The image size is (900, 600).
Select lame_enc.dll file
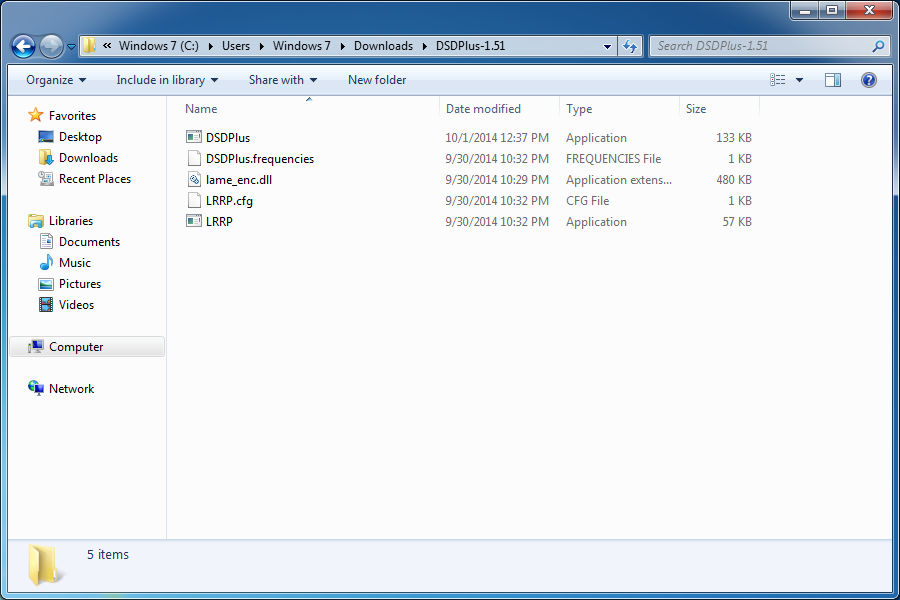239,180
